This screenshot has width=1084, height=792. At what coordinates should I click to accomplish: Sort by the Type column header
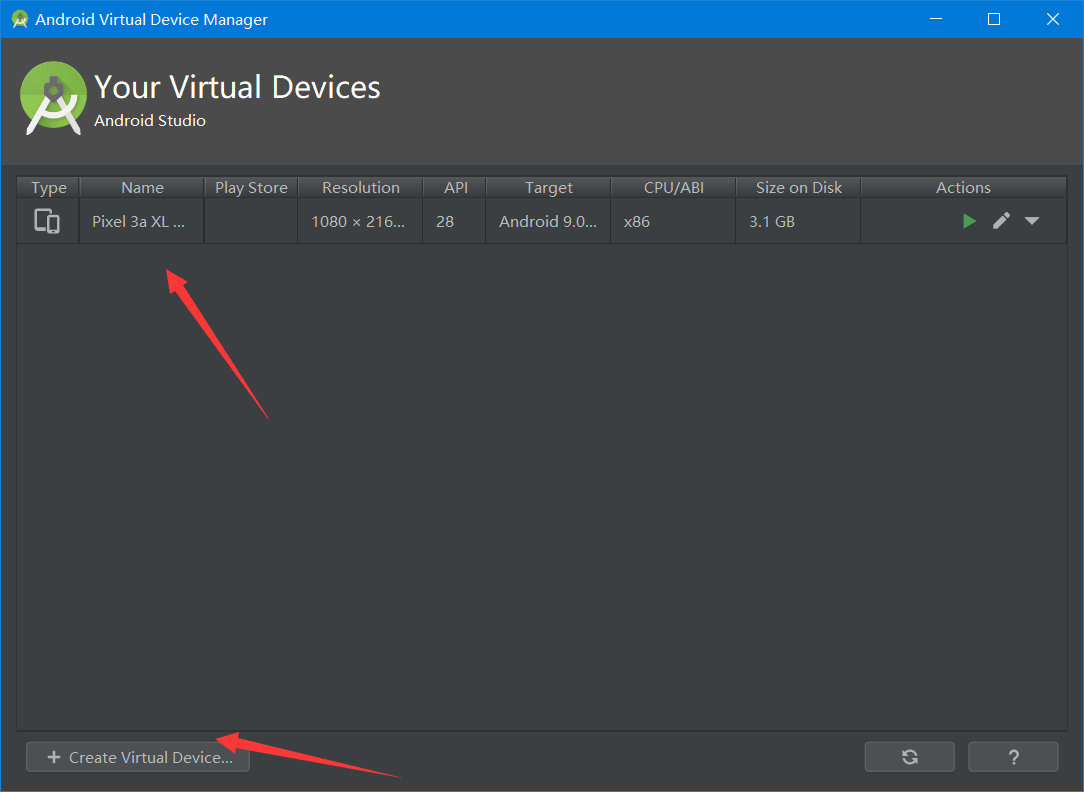48,187
